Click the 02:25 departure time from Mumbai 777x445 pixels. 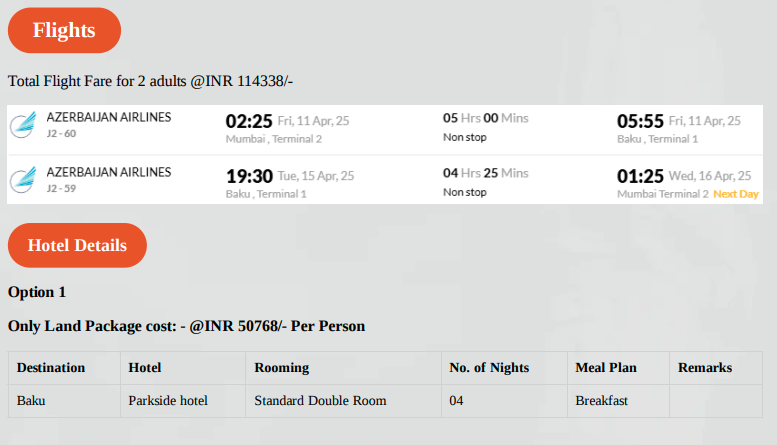[249, 121]
